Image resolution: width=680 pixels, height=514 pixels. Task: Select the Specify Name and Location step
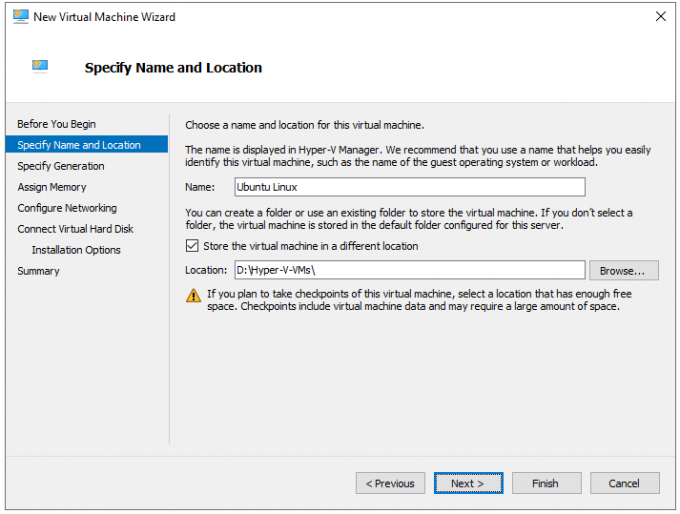tap(87, 144)
